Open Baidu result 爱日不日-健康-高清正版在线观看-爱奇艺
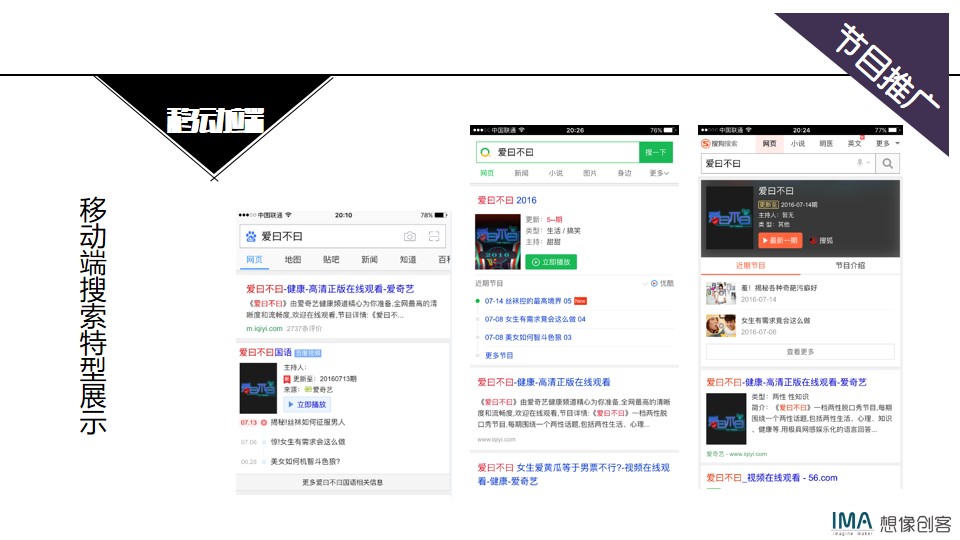This screenshot has width=960, height=540. pos(330,289)
